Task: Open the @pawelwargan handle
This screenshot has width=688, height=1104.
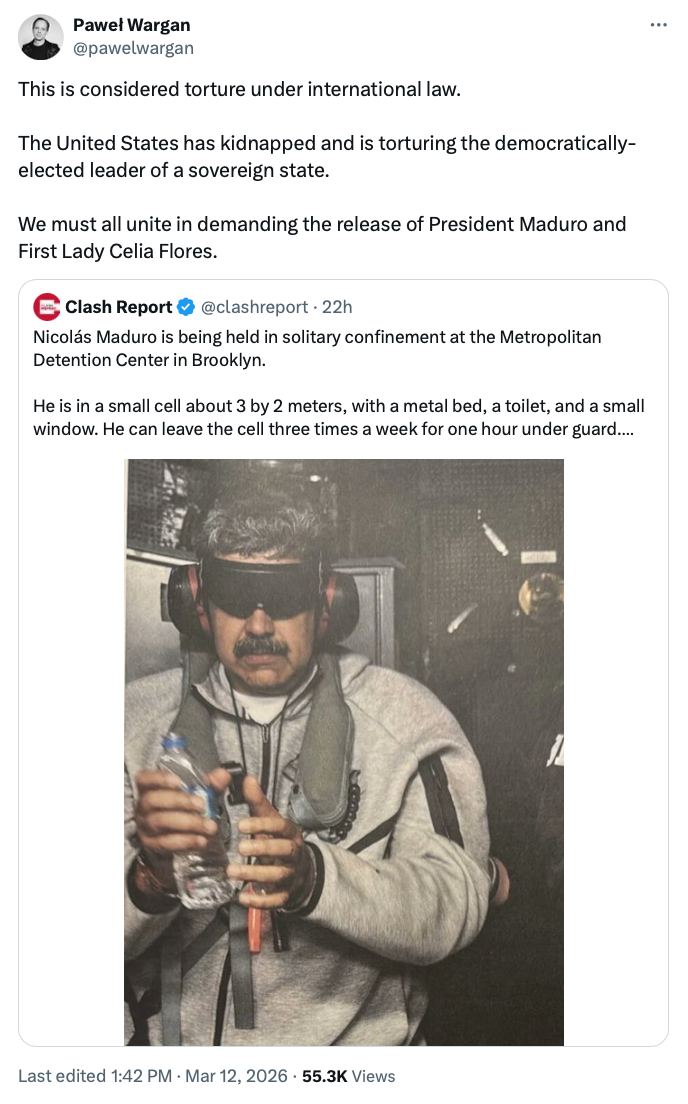Action: (133, 48)
